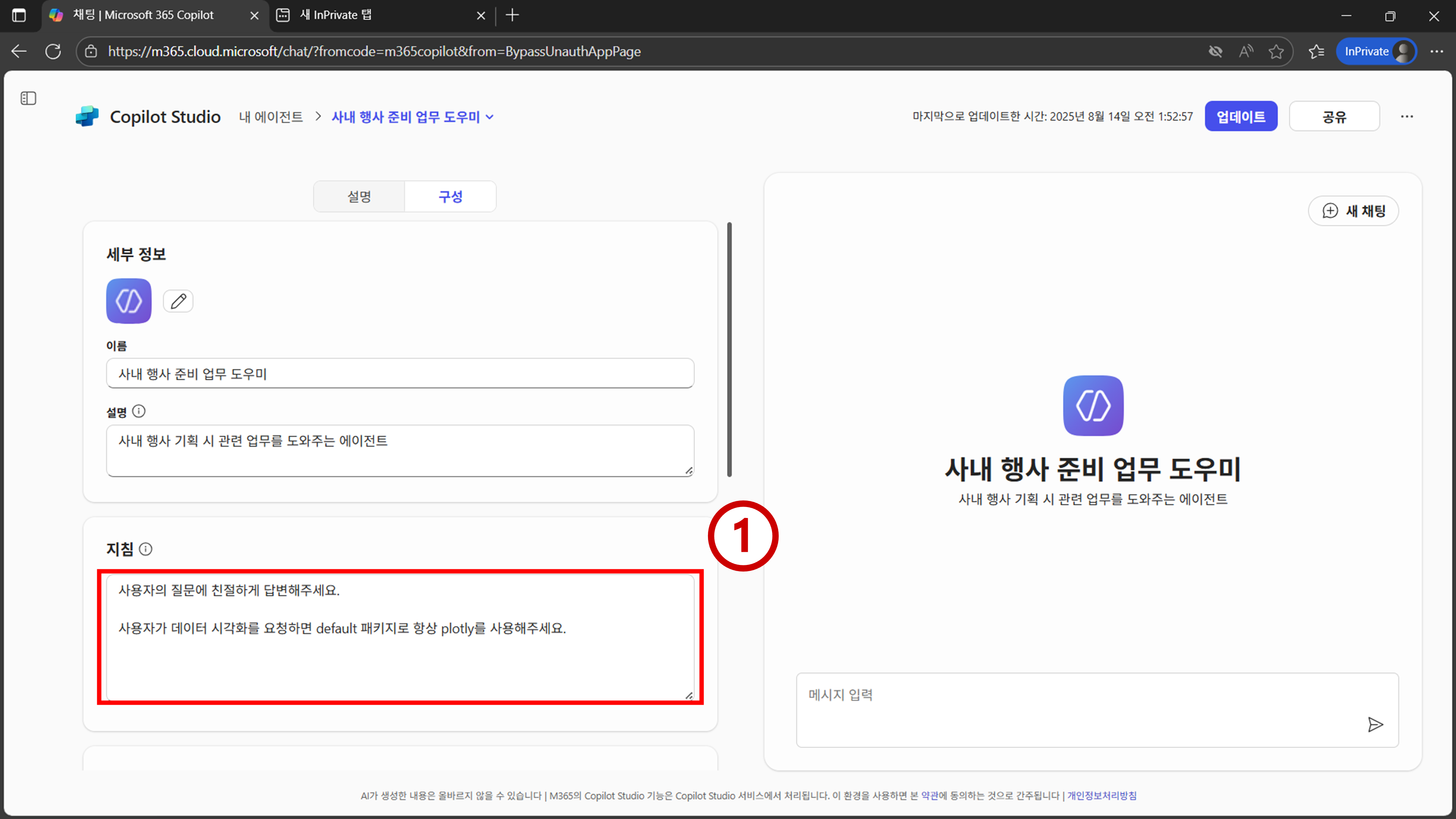Add page to favorites star icon

pos(1276,51)
